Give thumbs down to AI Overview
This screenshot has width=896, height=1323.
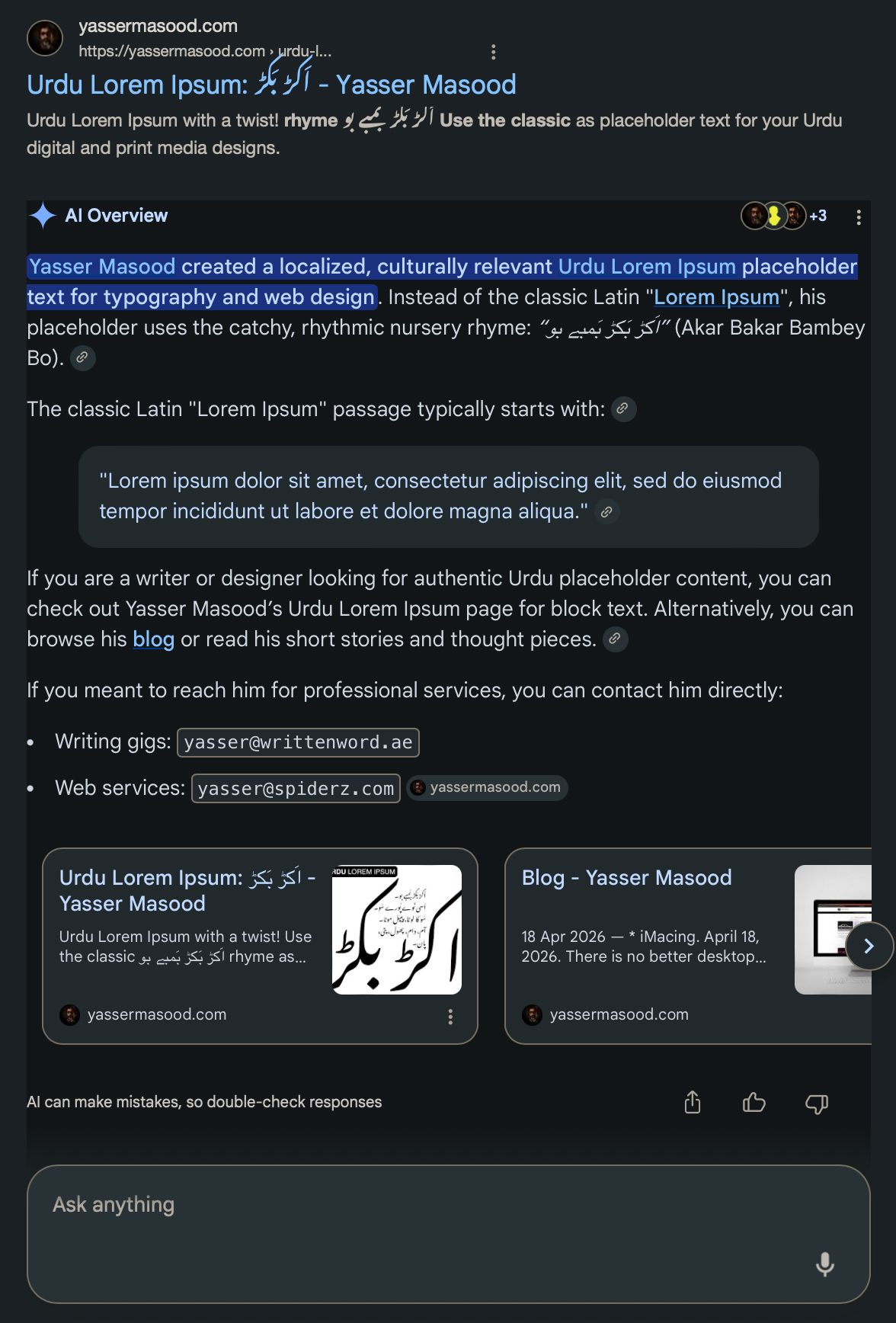[817, 1102]
